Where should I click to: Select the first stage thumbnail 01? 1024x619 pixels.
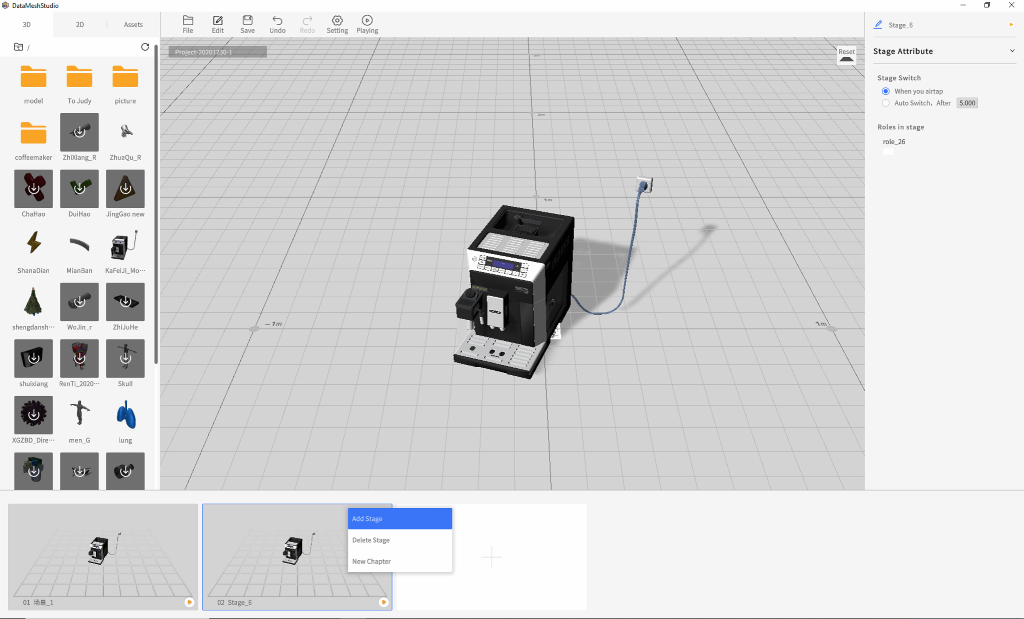[x=103, y=557]
